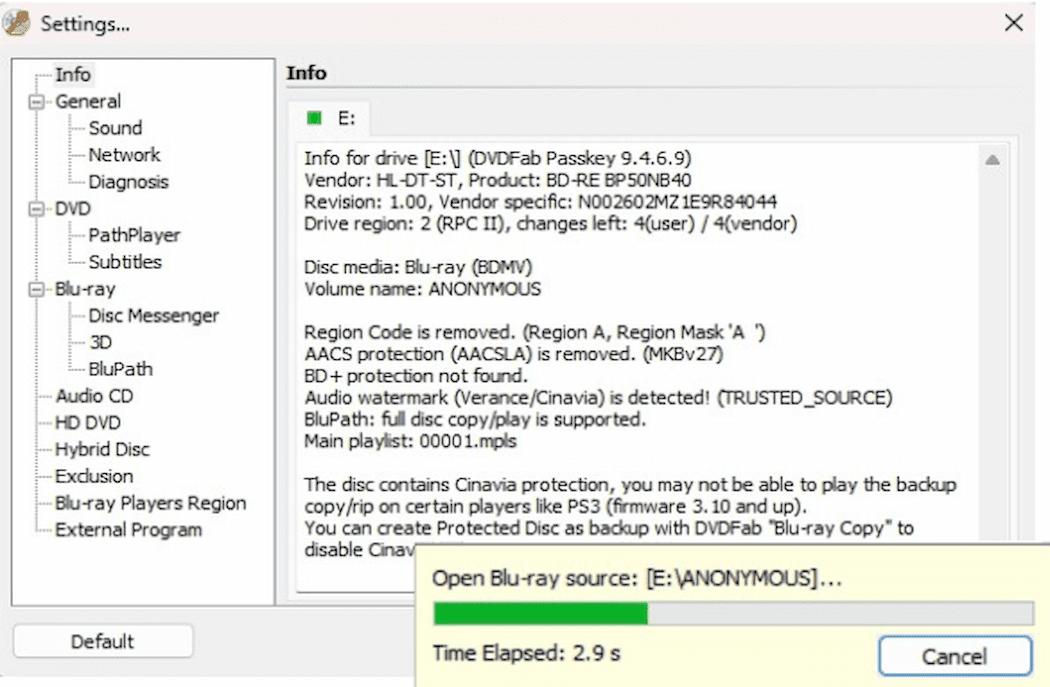Select the BluPath settings entry

(x=122, y=369)
